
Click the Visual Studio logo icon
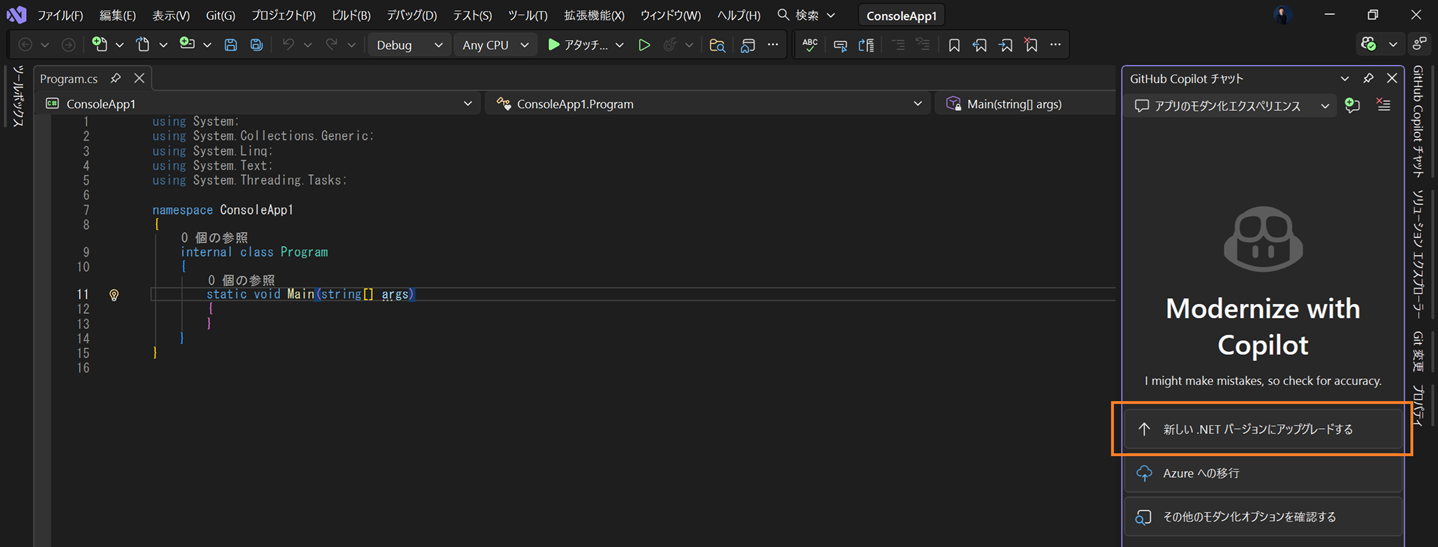click(x=16, y=15)
